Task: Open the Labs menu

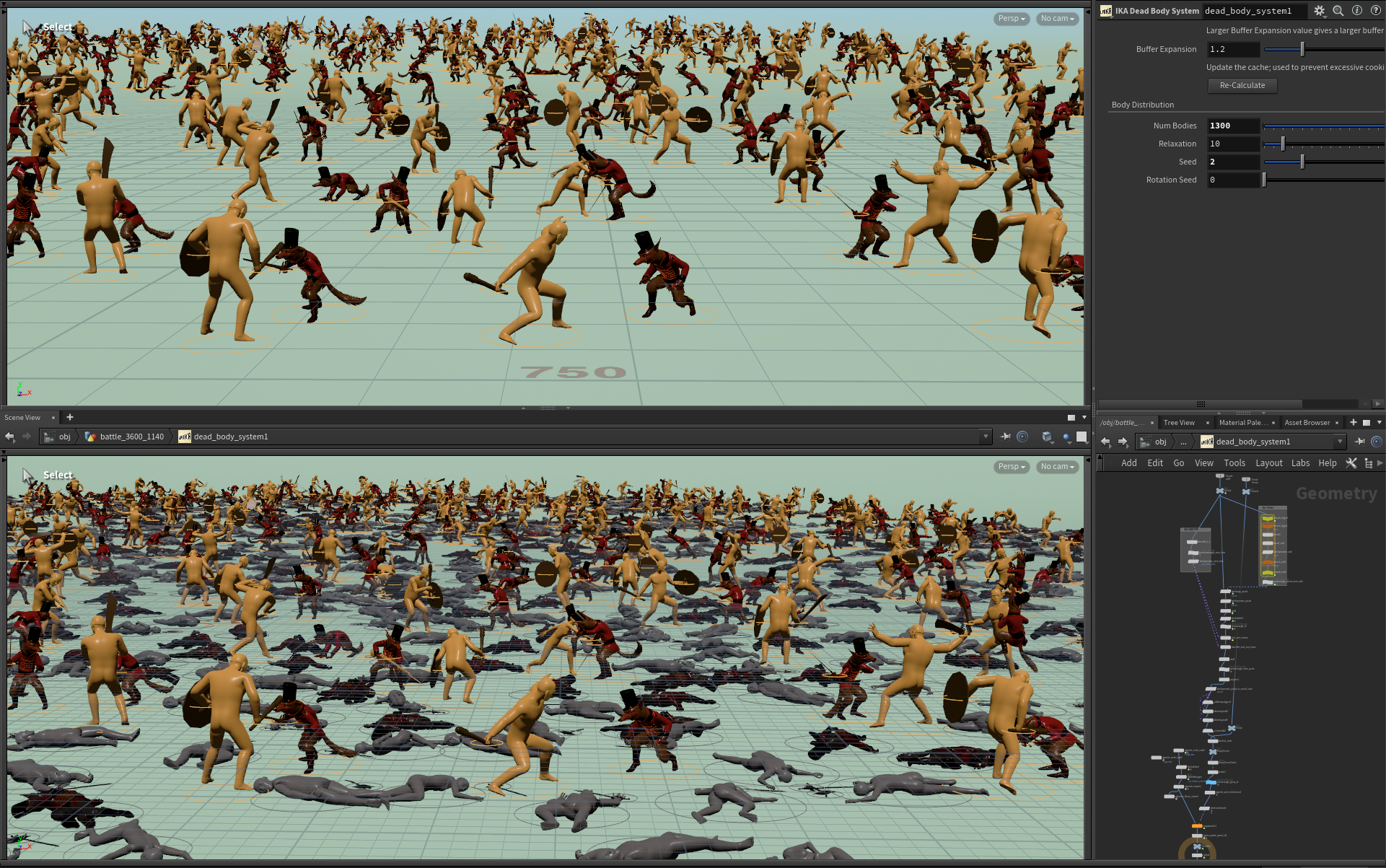Action: tap(1300, 463)
